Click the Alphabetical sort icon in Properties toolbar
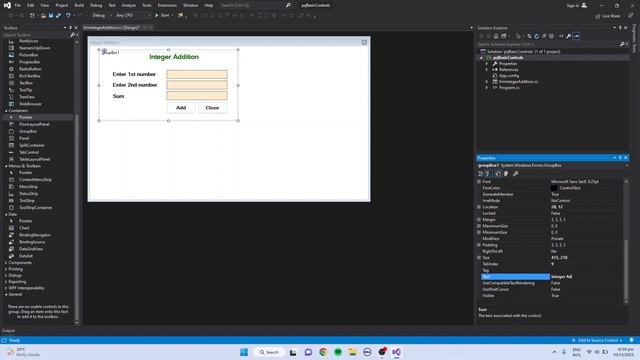 (488, 173)
